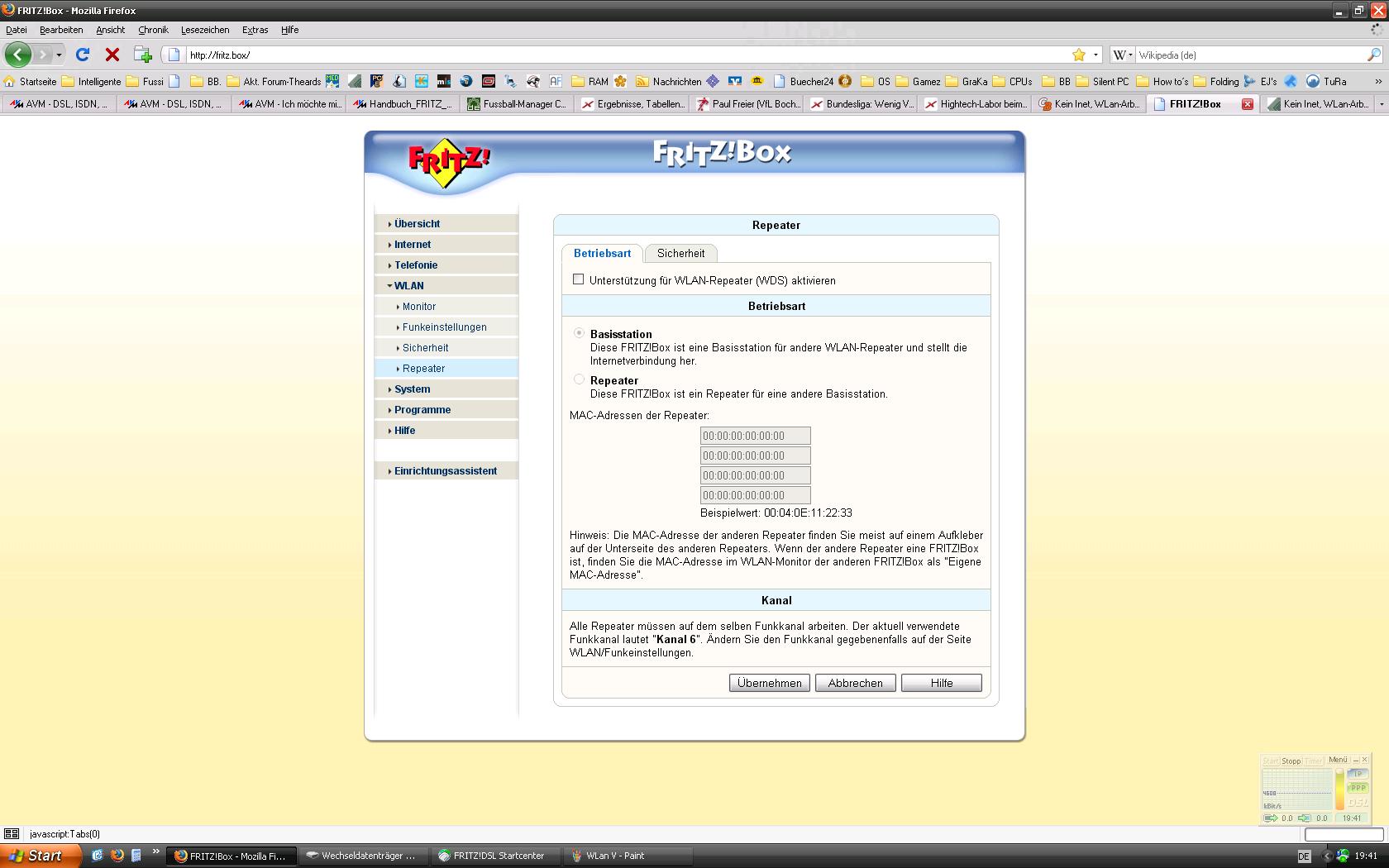Screen dimensions: 1389x868
Task: Switch to FRITZ!DSL Startcenter taskbar window
Action: pyautogui.click(x=494, y=856)
